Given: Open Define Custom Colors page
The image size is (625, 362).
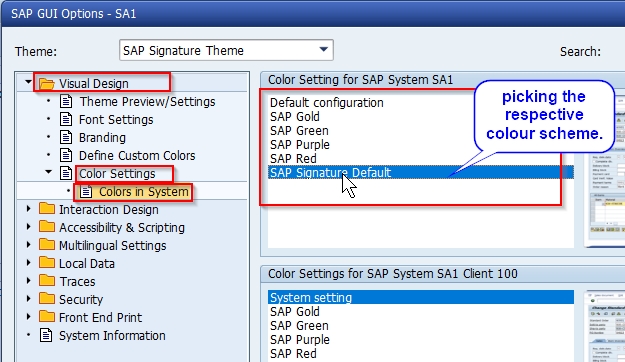Looking at the screenshot, I should coord(137,155).
